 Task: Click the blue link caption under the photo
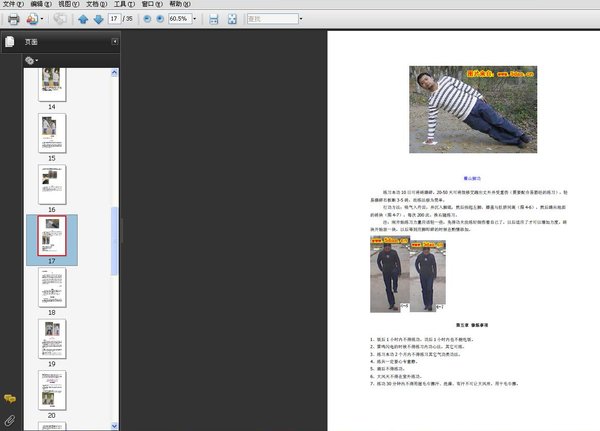(x=472, y=178)
